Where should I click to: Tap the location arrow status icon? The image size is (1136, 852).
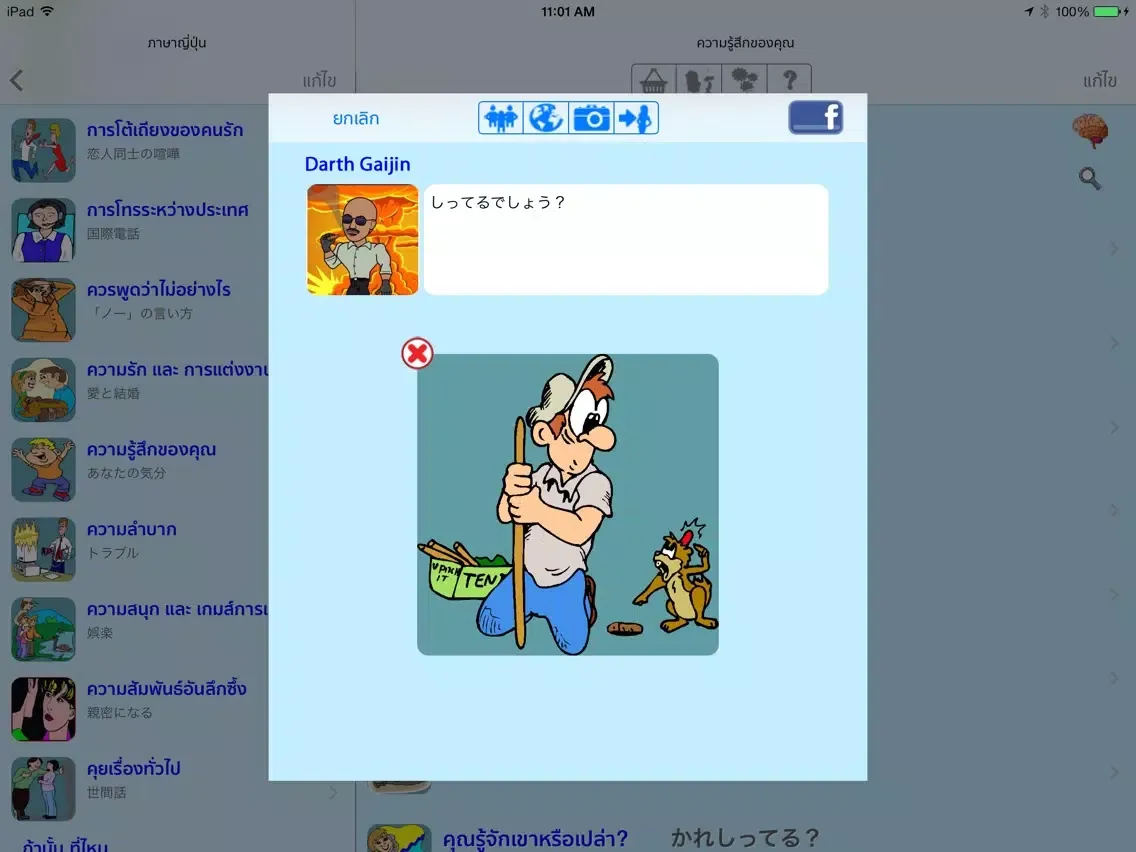1029,12
